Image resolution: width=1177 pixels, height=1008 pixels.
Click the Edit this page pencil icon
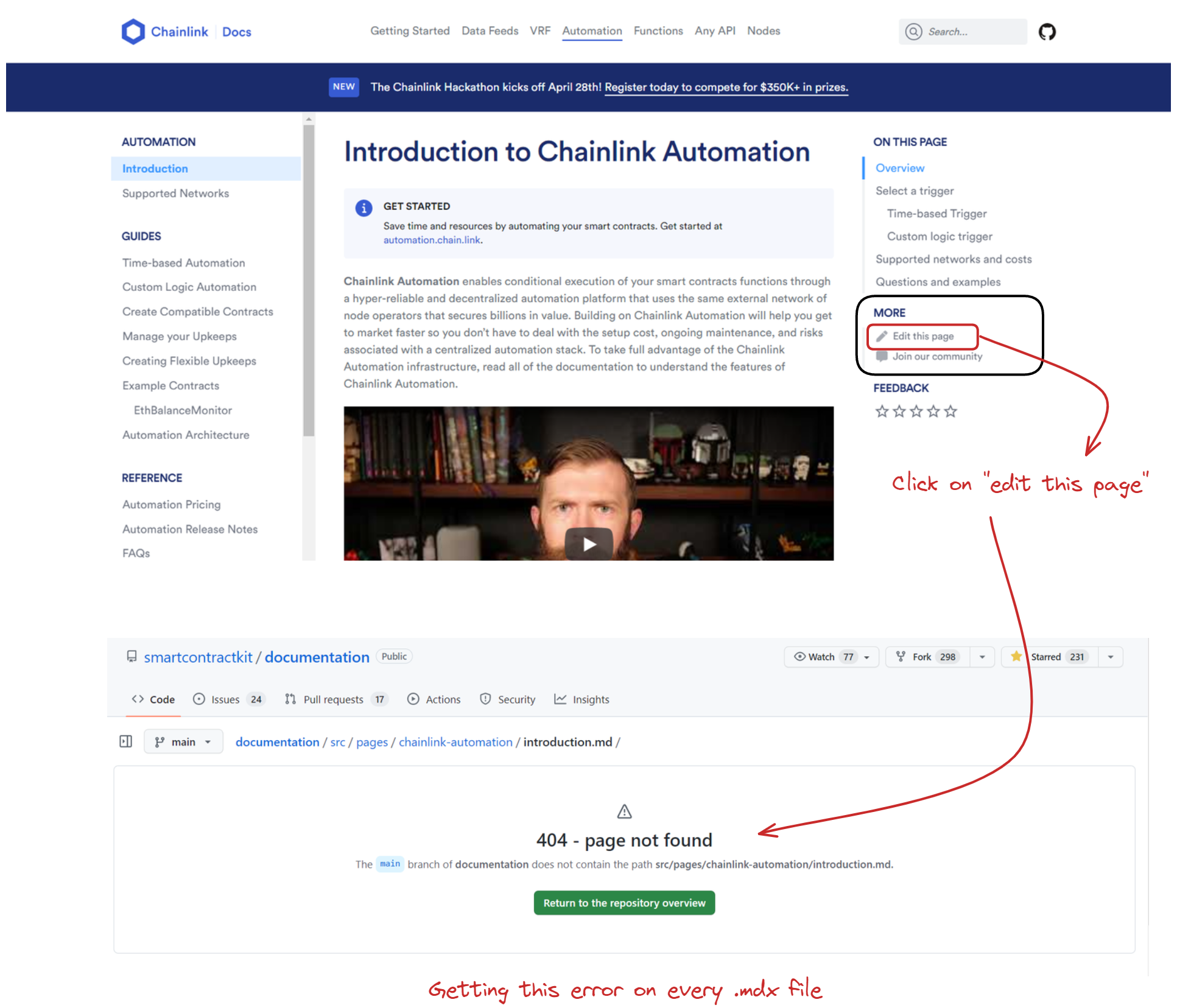(x=882, y=335)
